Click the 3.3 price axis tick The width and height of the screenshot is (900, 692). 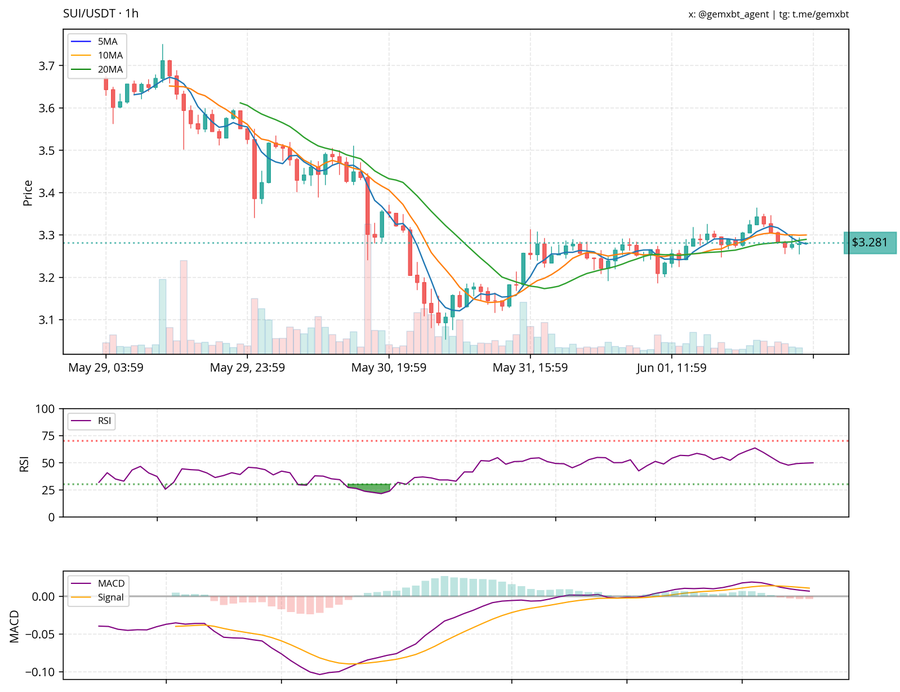coord(47,235)
